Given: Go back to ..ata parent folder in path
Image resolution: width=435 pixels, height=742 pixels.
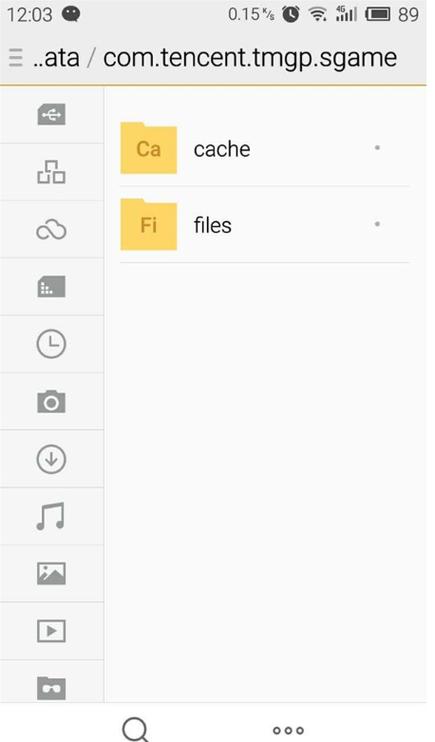Looking at the screenshot, I should coord(56,58).
